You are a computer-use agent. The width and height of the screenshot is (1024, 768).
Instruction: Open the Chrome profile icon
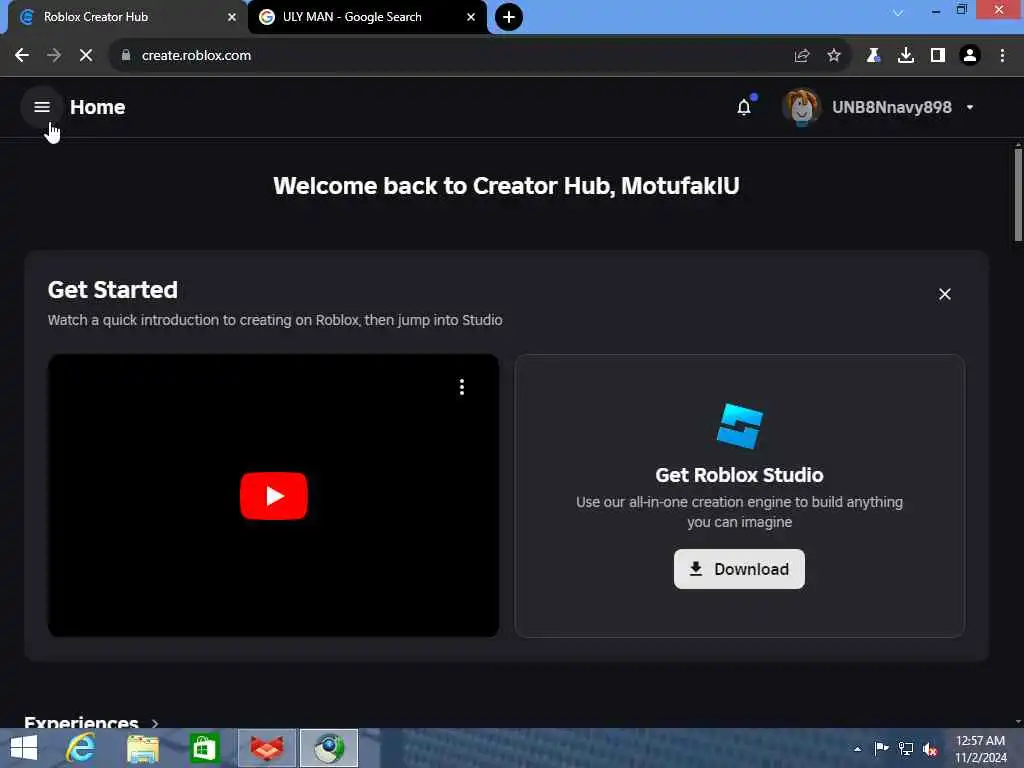click(x=970, y=56)
